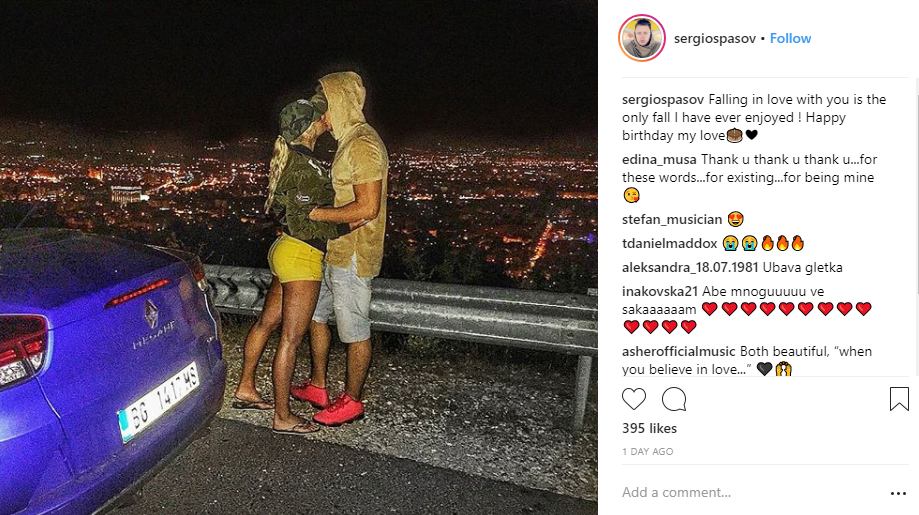Open the three-dots more options menu
The image size is (919, 515).
pos(898,493)
